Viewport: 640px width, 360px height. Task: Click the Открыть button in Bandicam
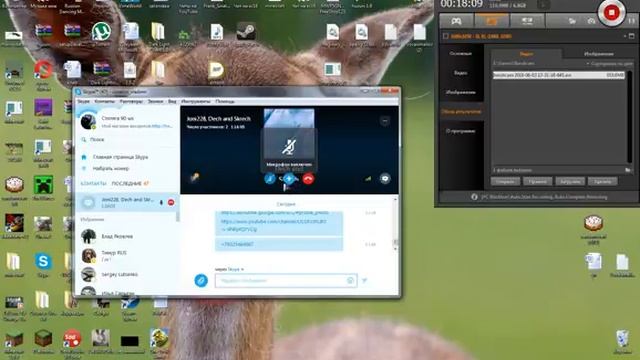pos(505,181)
